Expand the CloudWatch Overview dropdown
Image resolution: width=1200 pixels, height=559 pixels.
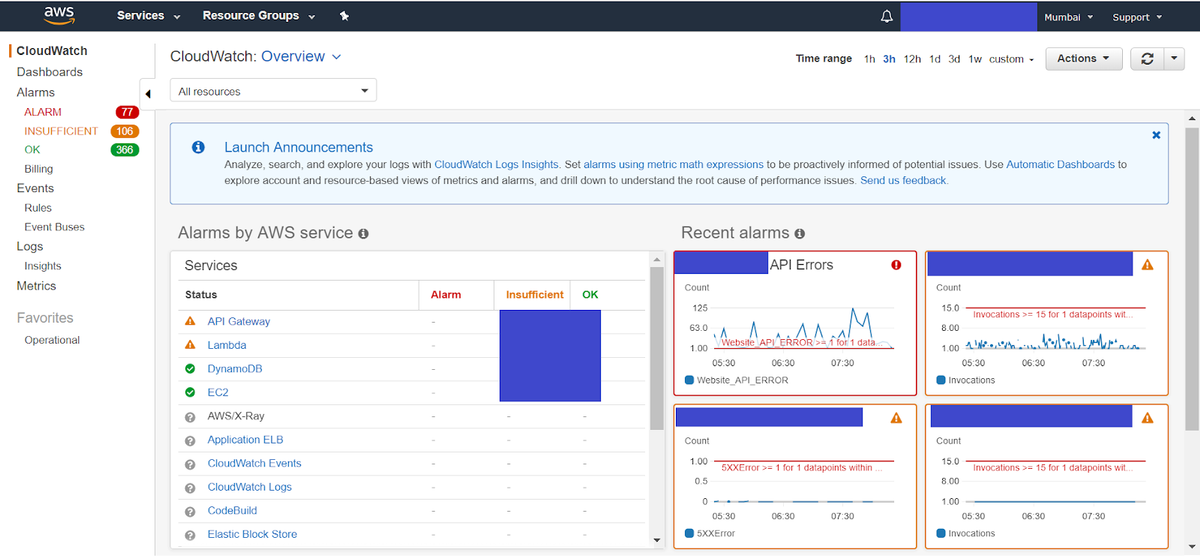pyautogui.click(x=301, y=57)
